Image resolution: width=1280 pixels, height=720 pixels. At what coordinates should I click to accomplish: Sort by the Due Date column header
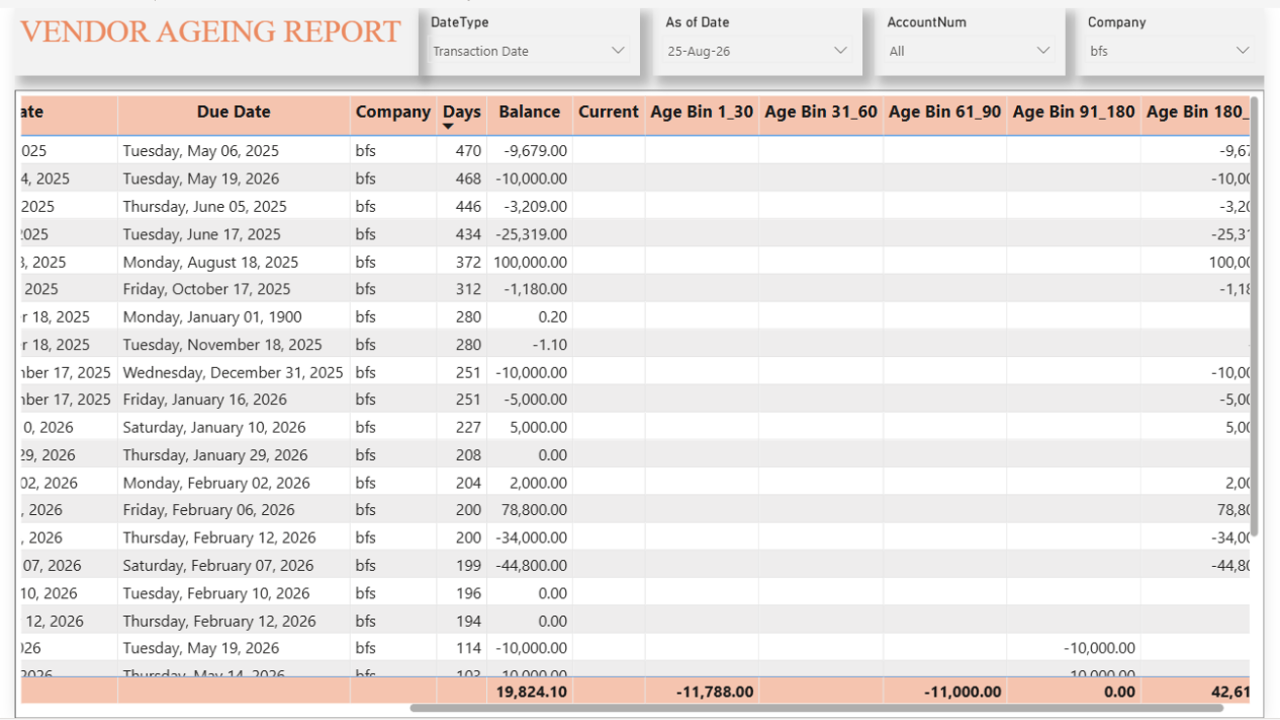click(x=233, y=112)
